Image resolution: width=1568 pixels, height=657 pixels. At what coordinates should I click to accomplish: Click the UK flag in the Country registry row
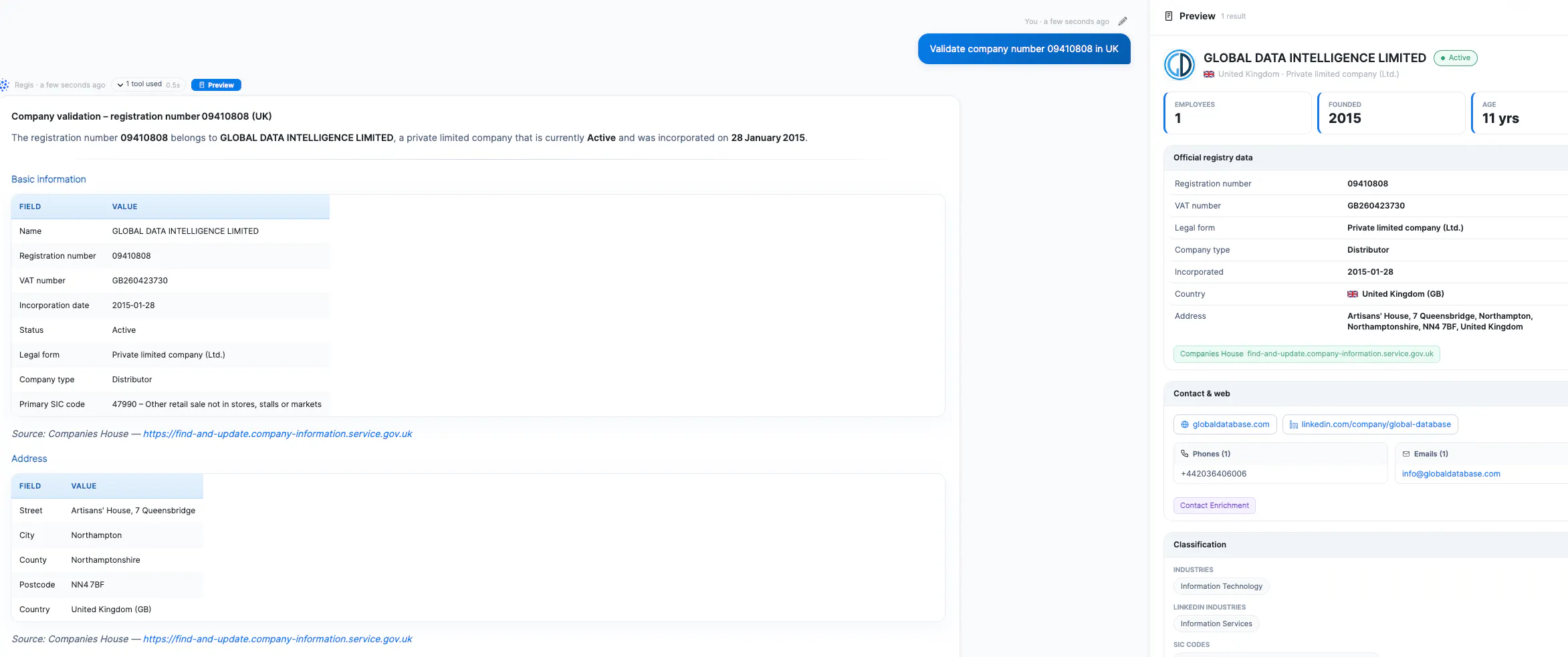[x=1353, y=294]
